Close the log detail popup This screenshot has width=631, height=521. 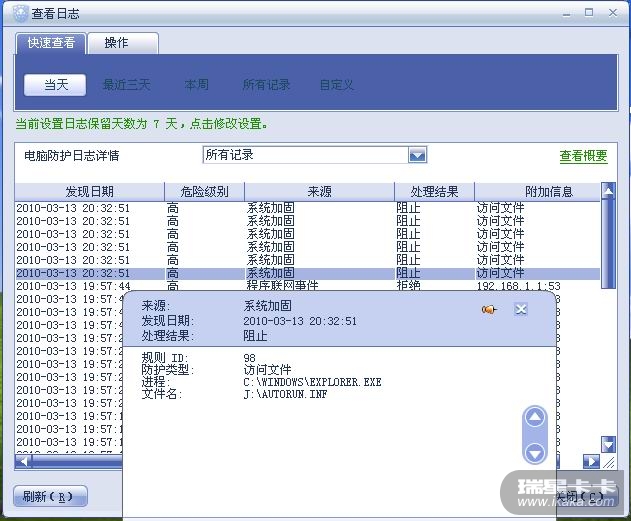(x=521, y=309)
